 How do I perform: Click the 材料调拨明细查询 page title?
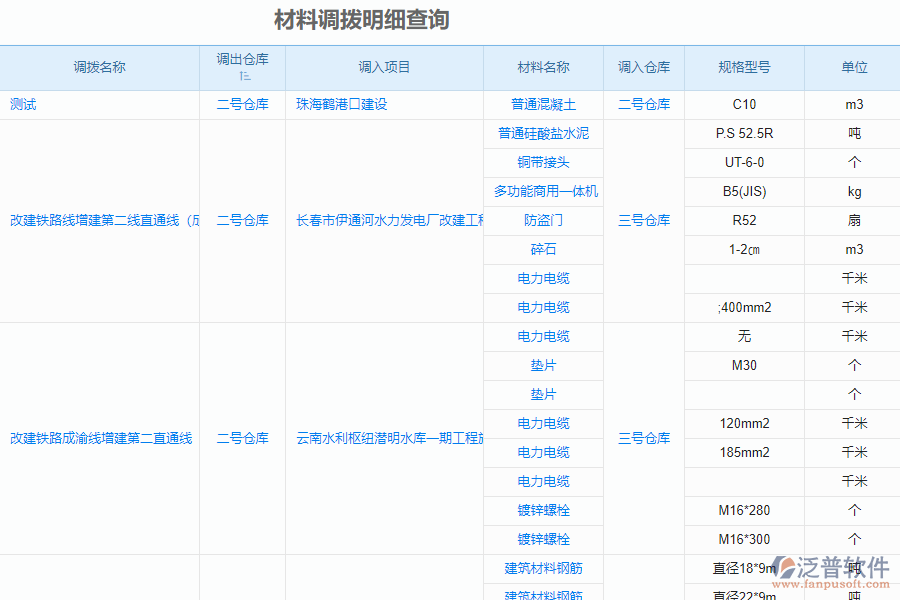coord(359,18)
